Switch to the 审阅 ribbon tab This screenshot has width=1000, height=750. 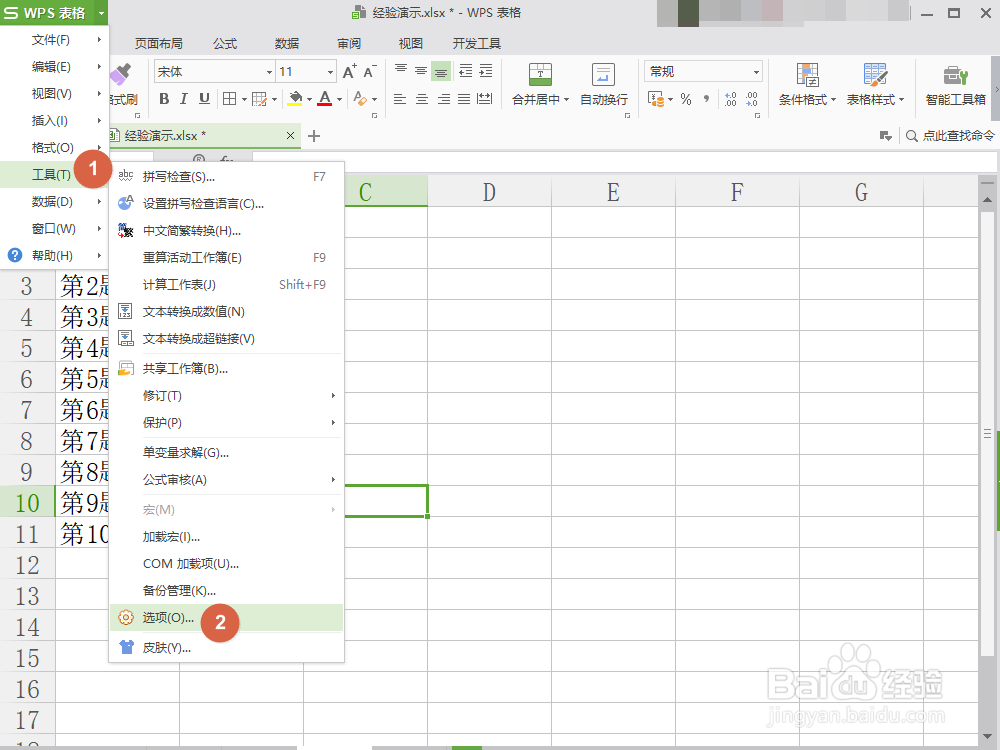click(x=348, y=43)
